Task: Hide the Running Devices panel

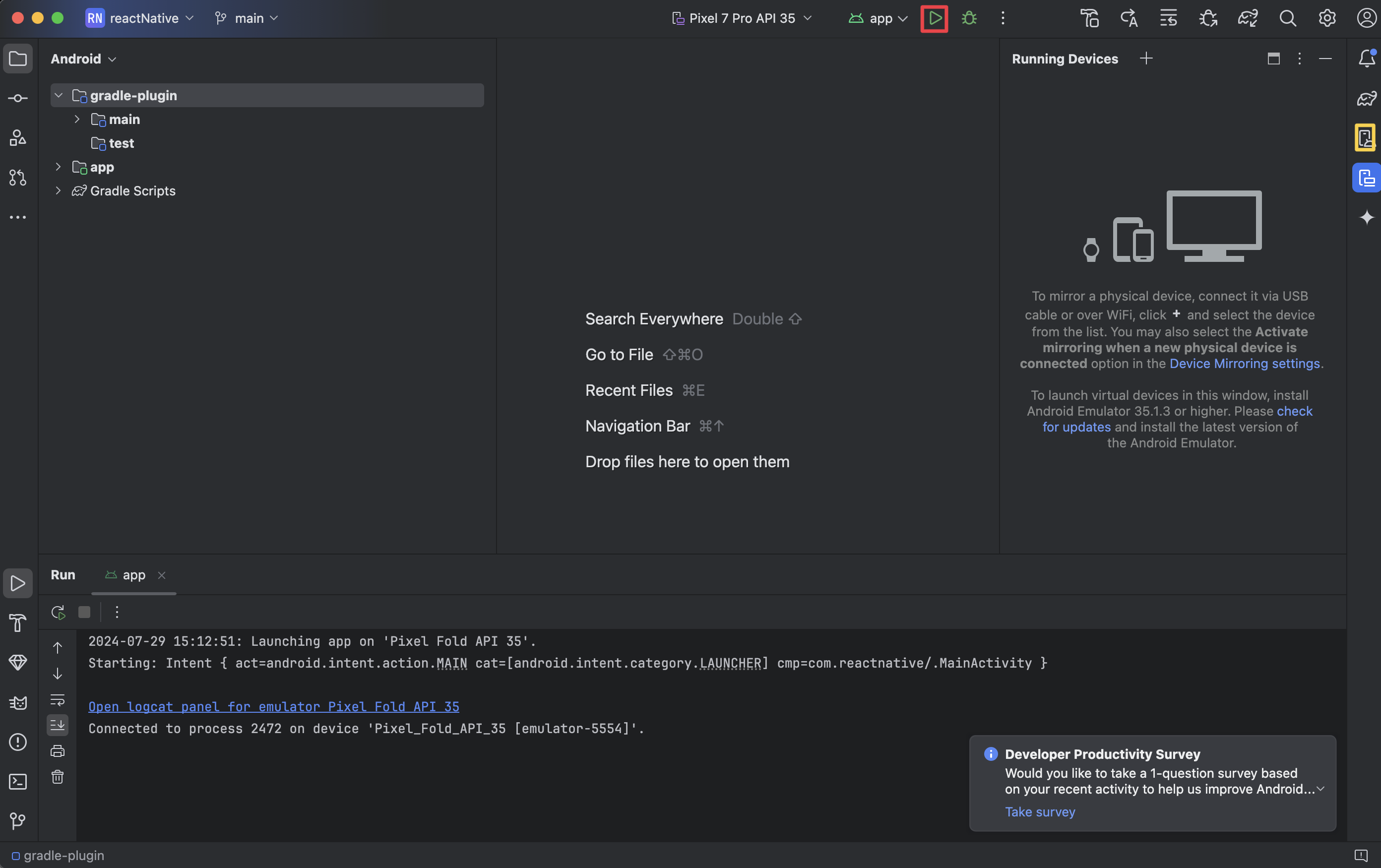Action: click(1325, 59)
